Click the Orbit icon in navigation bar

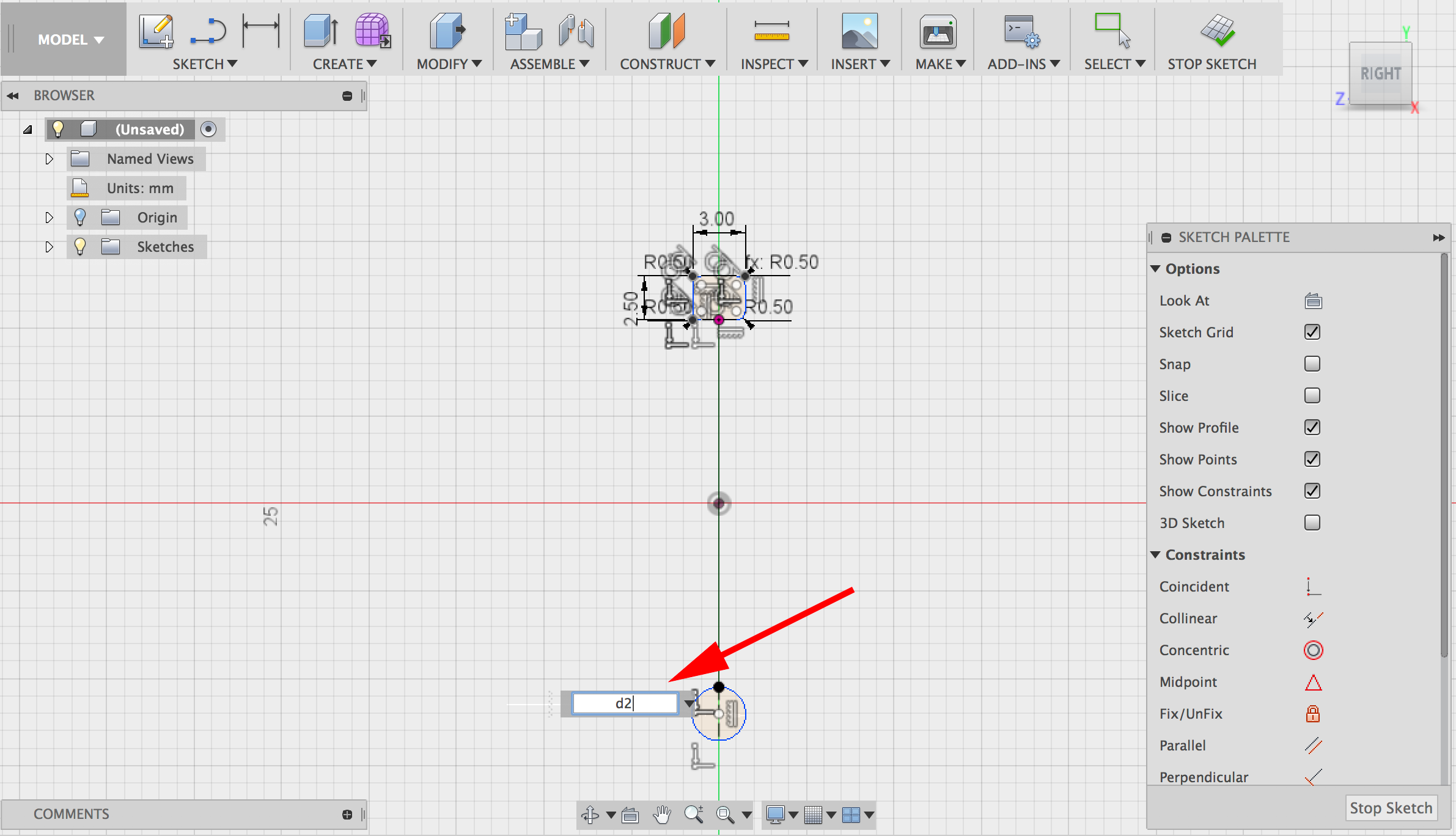pos(590,815)
